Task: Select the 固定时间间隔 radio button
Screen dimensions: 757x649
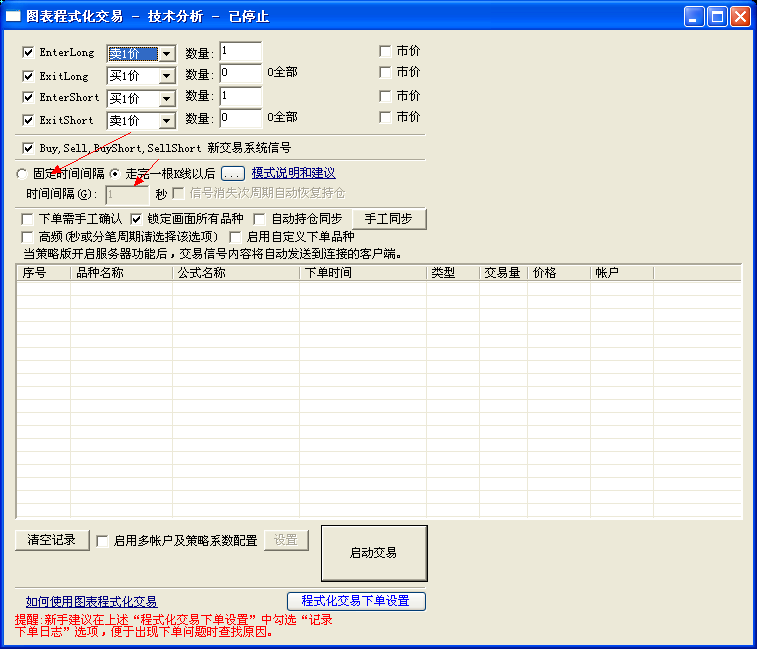Action: click(x=21, y=173)
